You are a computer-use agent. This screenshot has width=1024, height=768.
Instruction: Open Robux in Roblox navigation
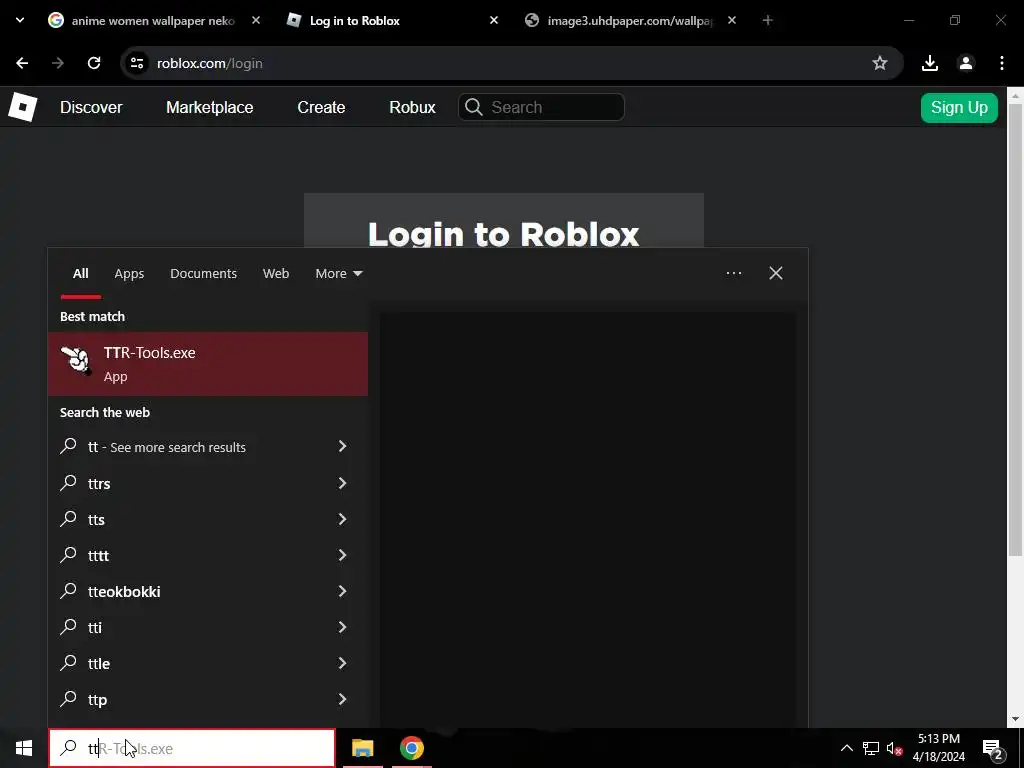click(412, 107)
